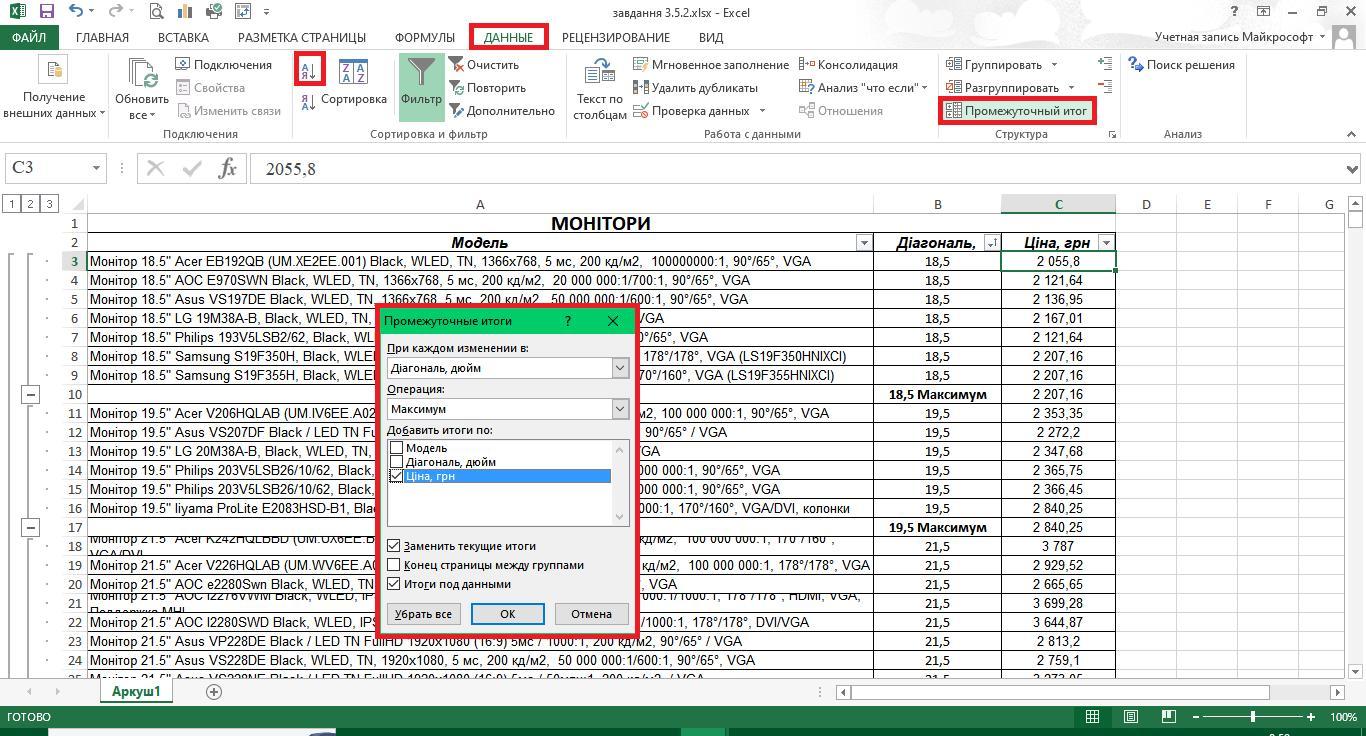Switch to РАЗМЕТКА СТРАНИЦЫ ribbon tab

point(302,37)
